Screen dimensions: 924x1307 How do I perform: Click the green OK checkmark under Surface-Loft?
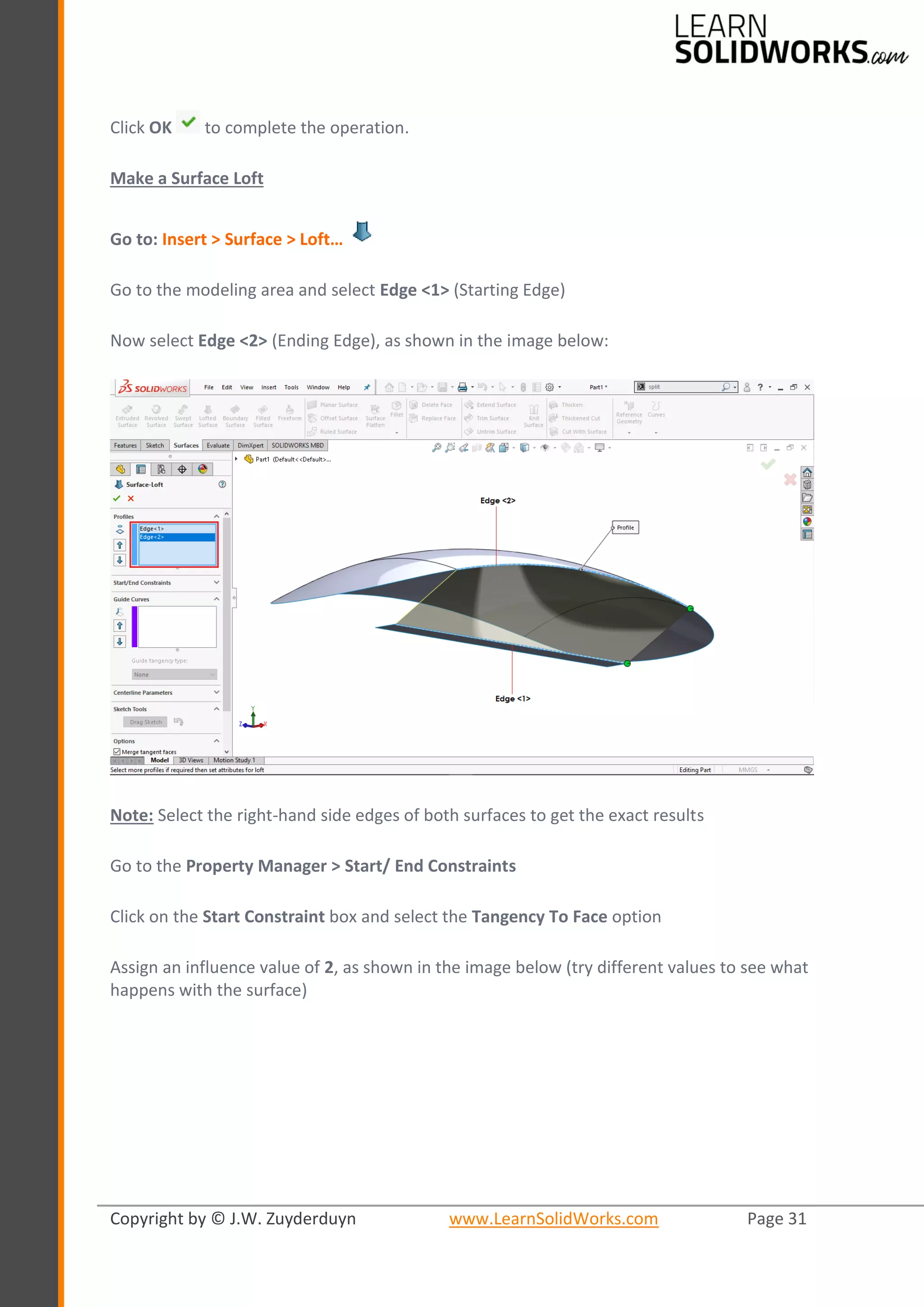117,498
